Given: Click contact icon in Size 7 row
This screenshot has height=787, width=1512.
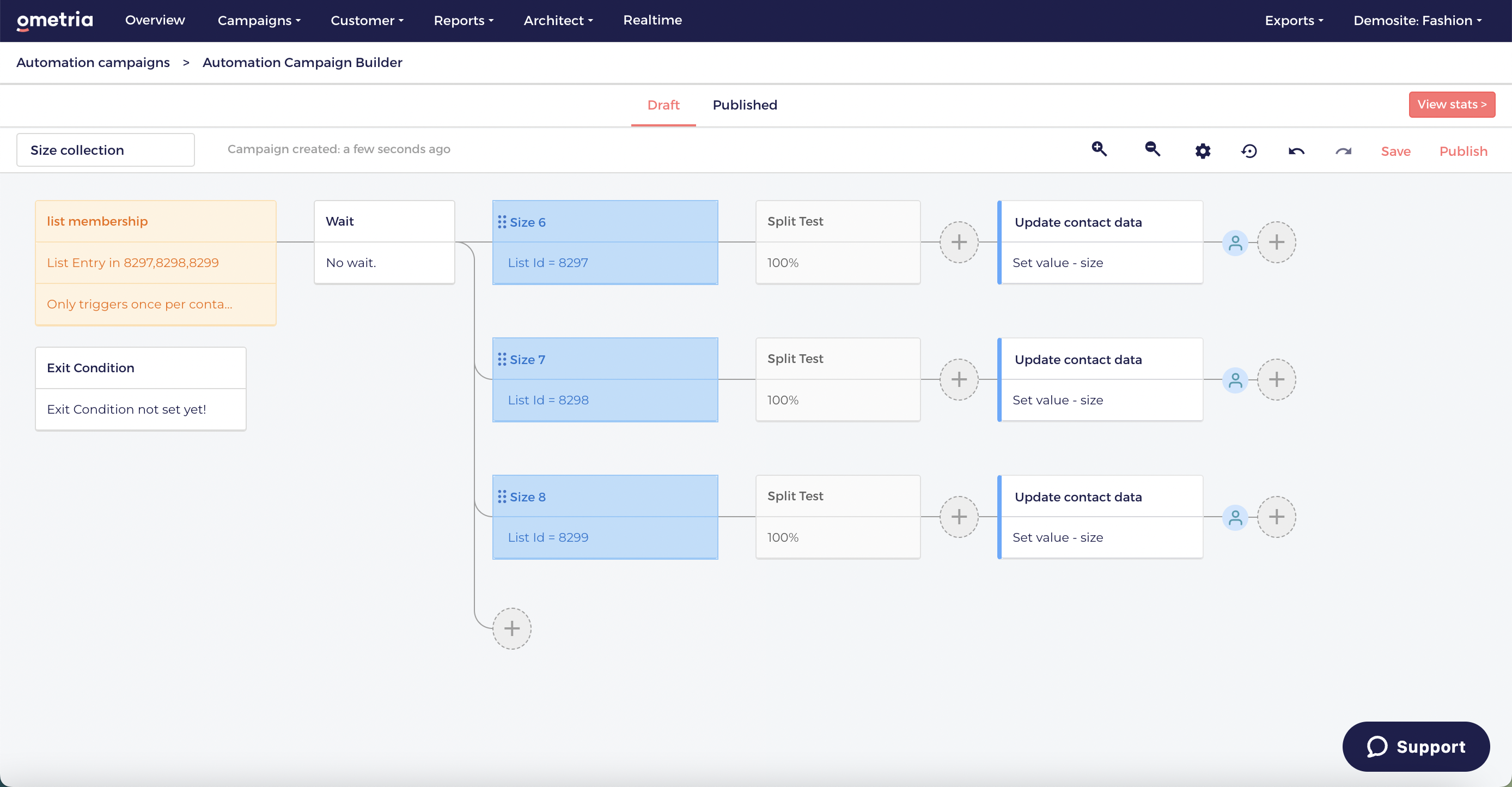Looking at the screenshot, I should (x=1235, y=380).
